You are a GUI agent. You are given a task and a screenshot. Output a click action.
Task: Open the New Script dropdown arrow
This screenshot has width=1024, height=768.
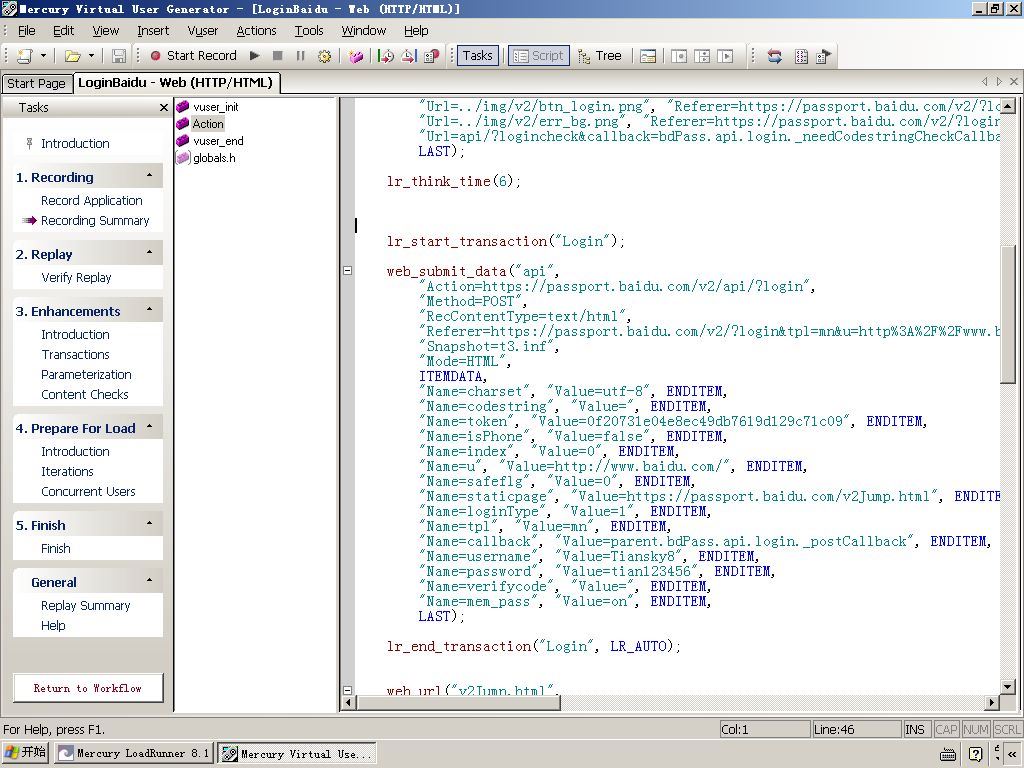tap(43, 56)
